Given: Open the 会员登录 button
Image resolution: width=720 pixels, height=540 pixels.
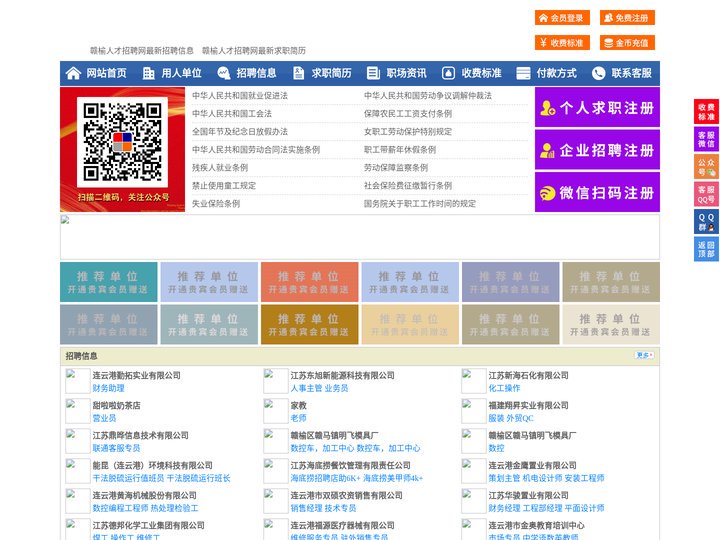Looking at the screenshot, I should coord(562,18).
